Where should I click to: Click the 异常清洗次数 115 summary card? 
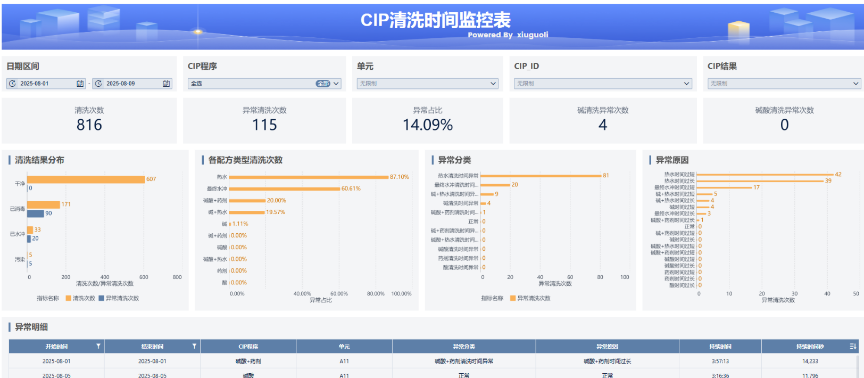pos(264,121)
